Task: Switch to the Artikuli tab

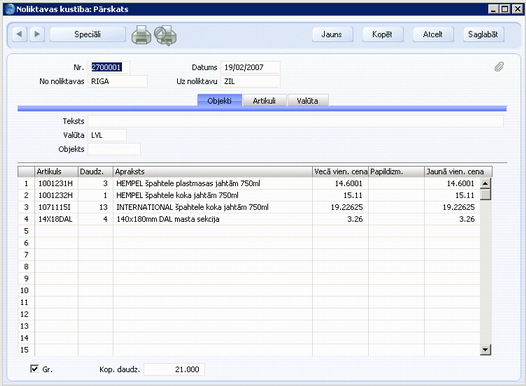Action: pos(264,101)
